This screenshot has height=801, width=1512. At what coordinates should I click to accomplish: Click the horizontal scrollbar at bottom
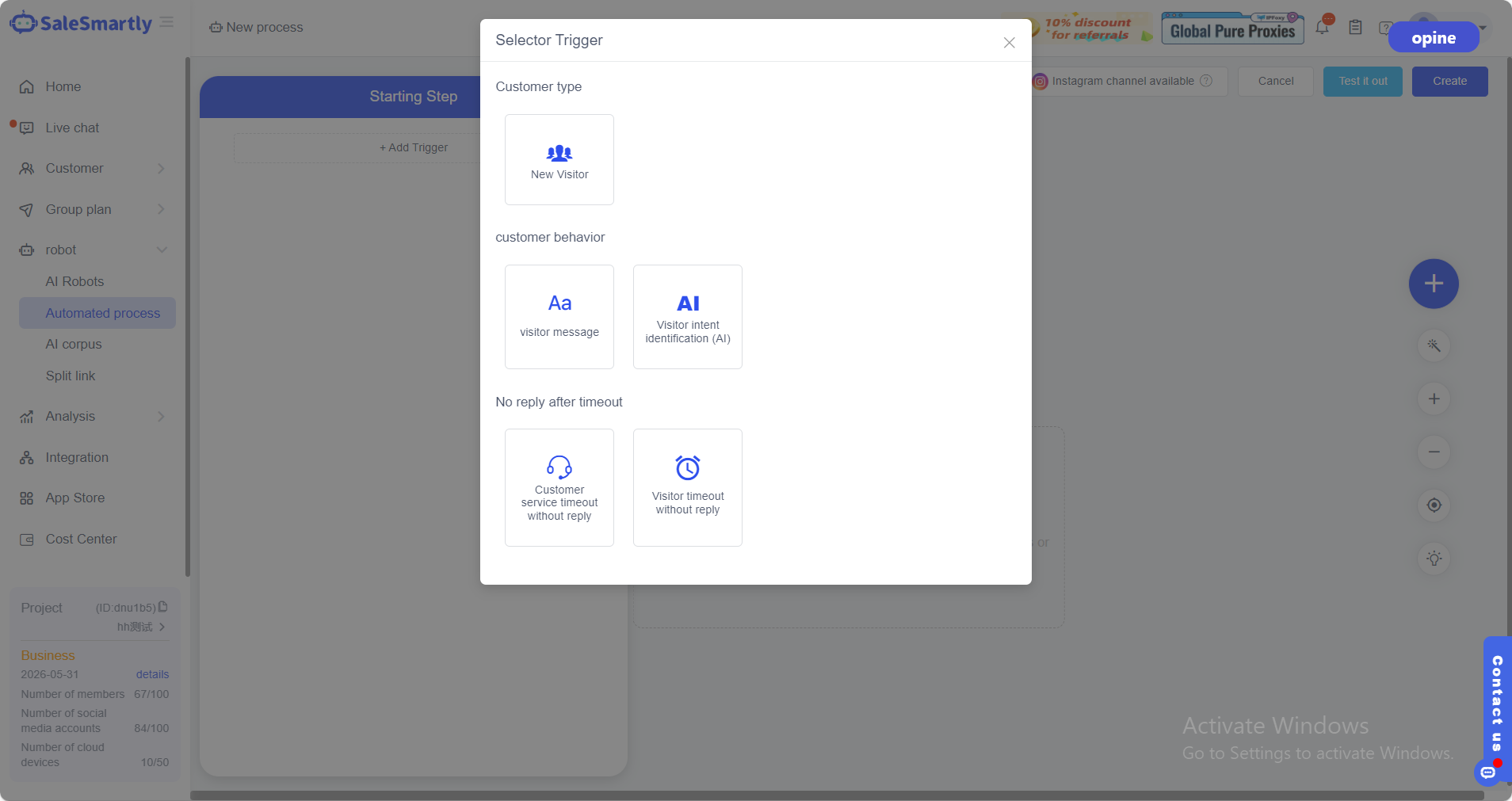tap(837, 795)
